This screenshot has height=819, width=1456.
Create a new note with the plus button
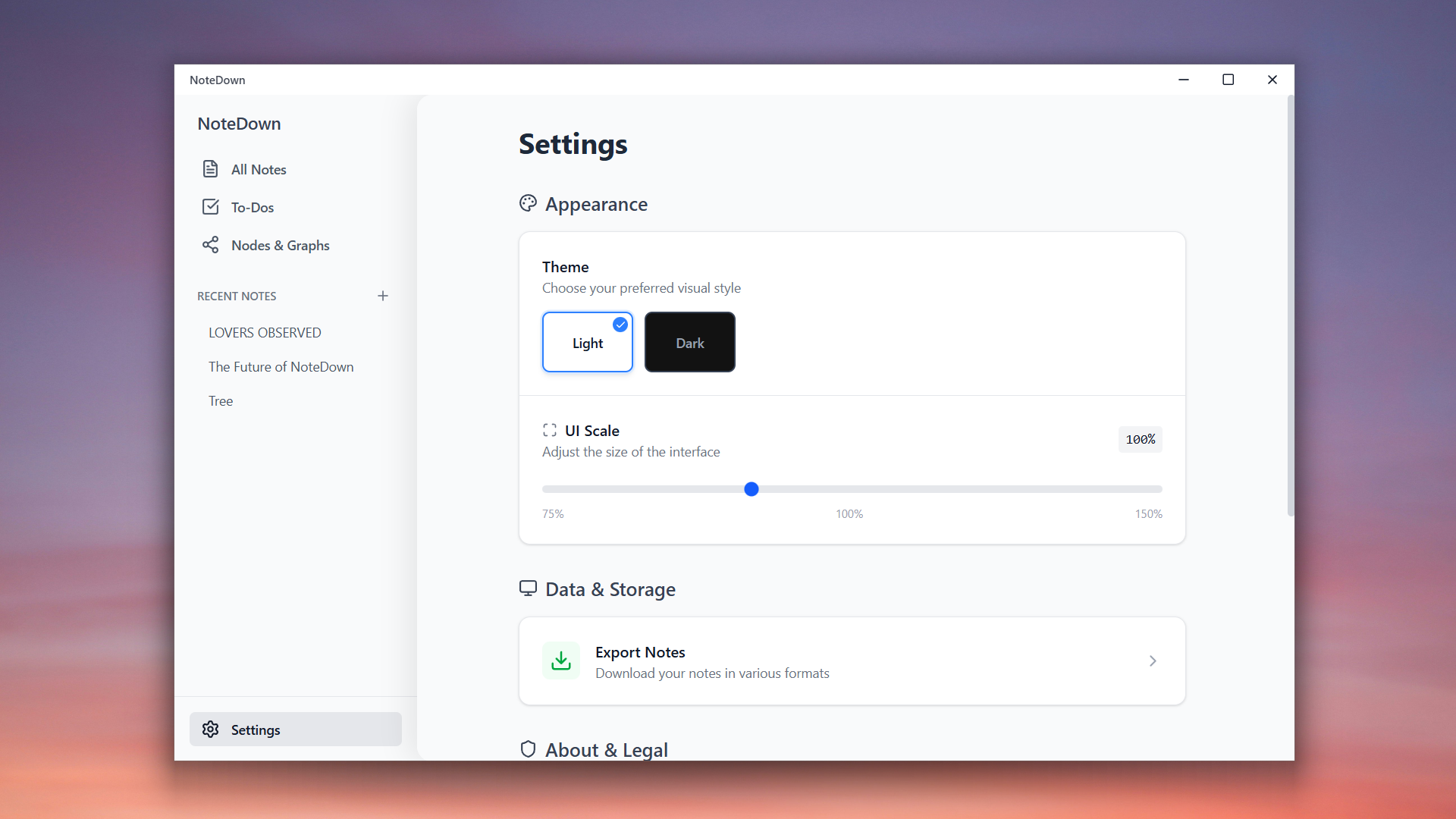[x=382, y=296]
